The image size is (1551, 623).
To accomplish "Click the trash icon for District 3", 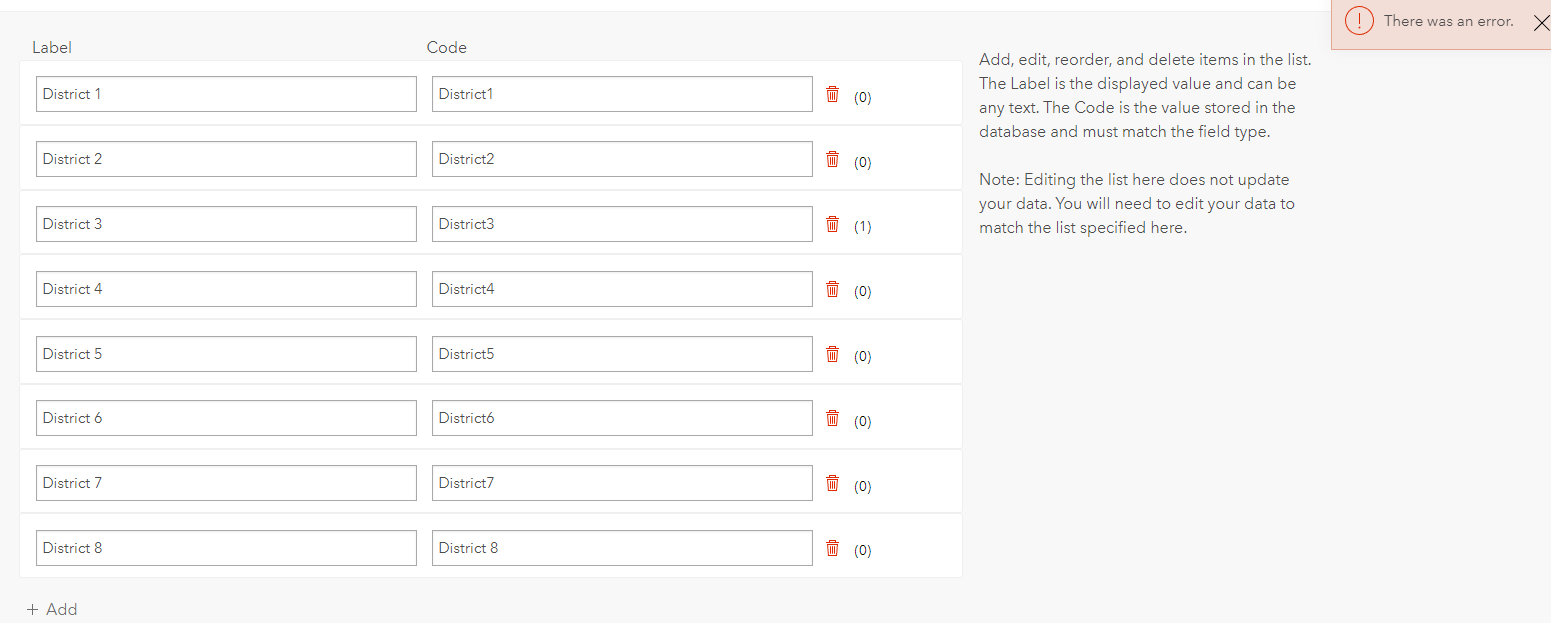I will 832,224.
